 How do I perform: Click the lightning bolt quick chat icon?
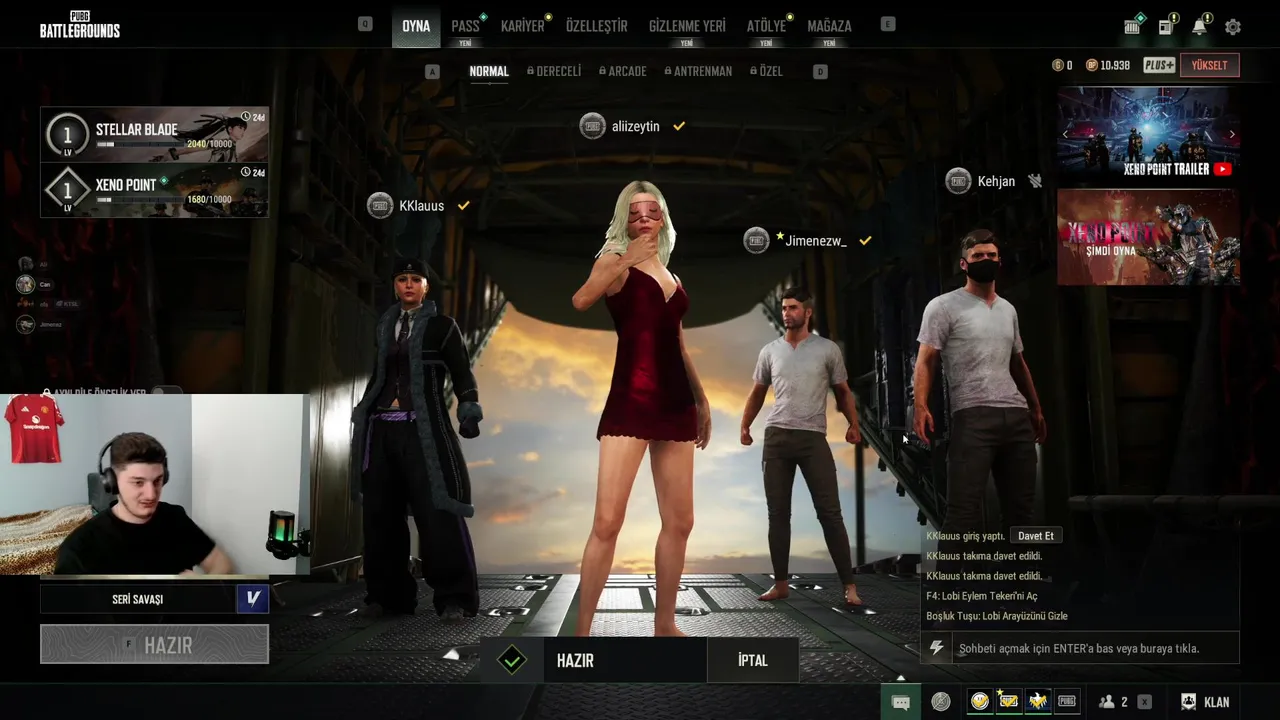tap(936, 648)
